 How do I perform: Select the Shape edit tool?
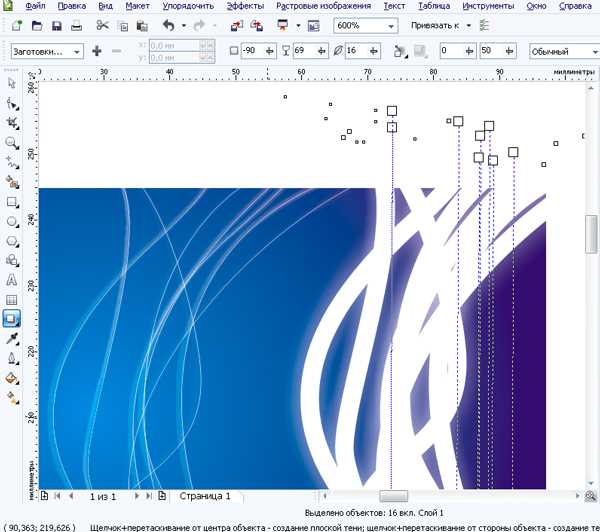(x=12, y=104)
